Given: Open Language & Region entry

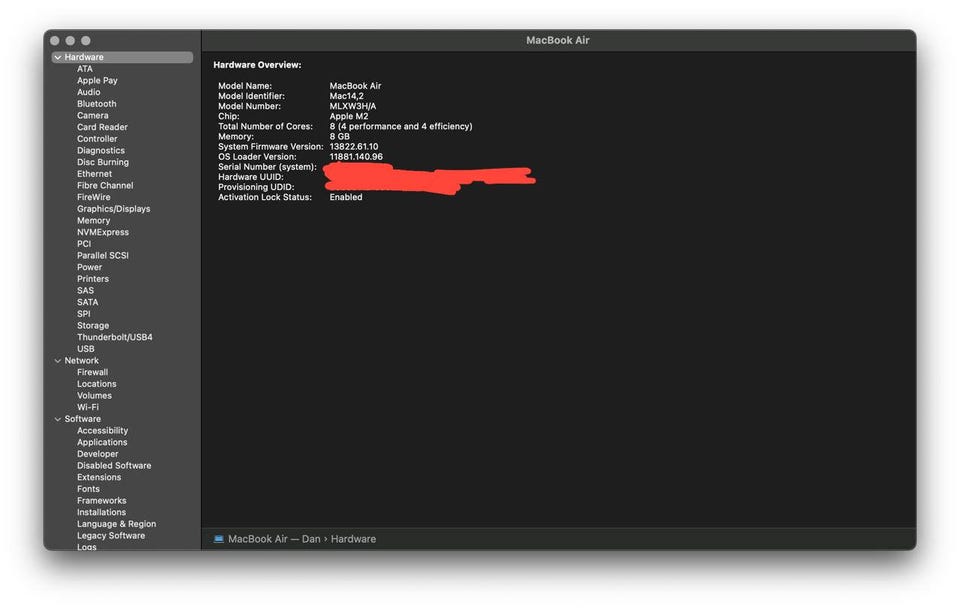Looking at the screenshot, I should pos(116,524).
